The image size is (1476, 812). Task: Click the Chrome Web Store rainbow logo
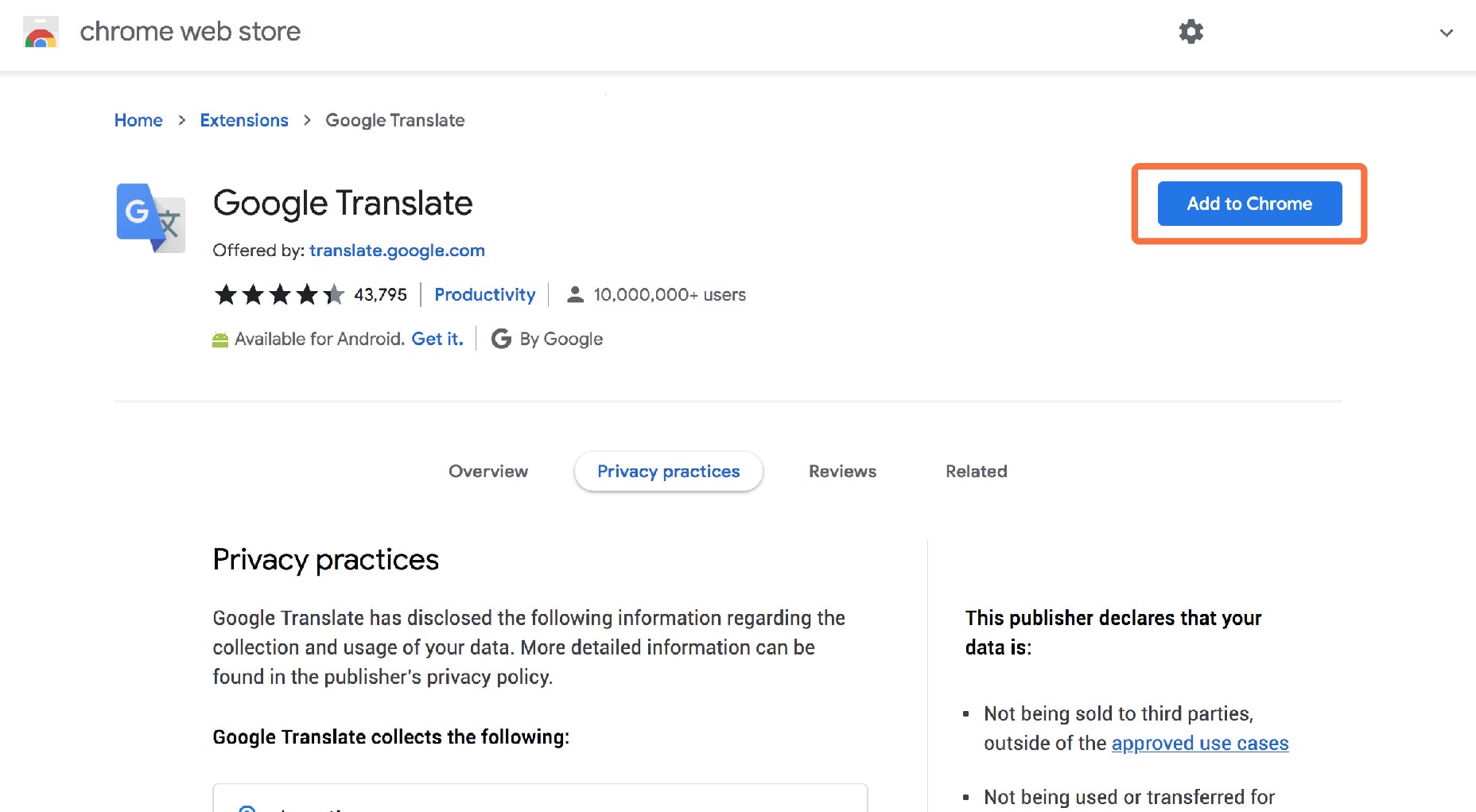pos(41,33)
